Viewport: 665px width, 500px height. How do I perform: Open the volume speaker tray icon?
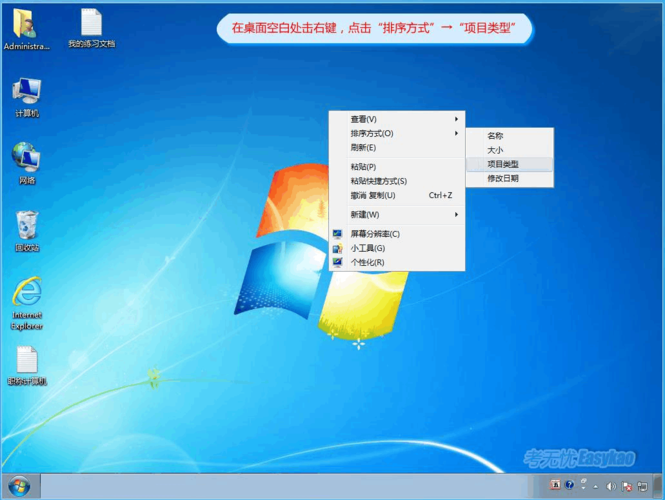tap(611, 486)
